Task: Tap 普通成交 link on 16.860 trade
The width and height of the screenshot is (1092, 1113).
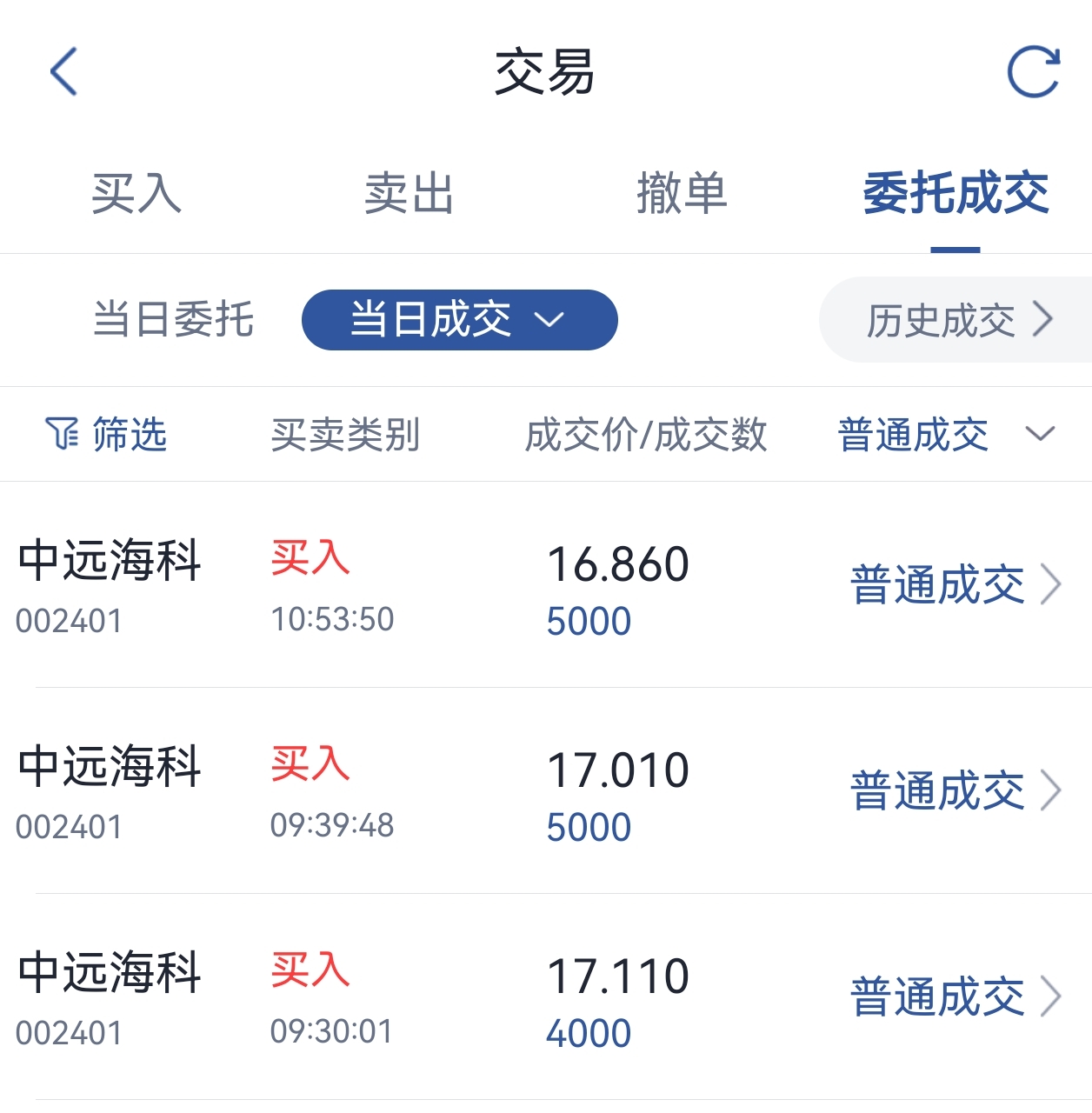Action: [937, 584]
